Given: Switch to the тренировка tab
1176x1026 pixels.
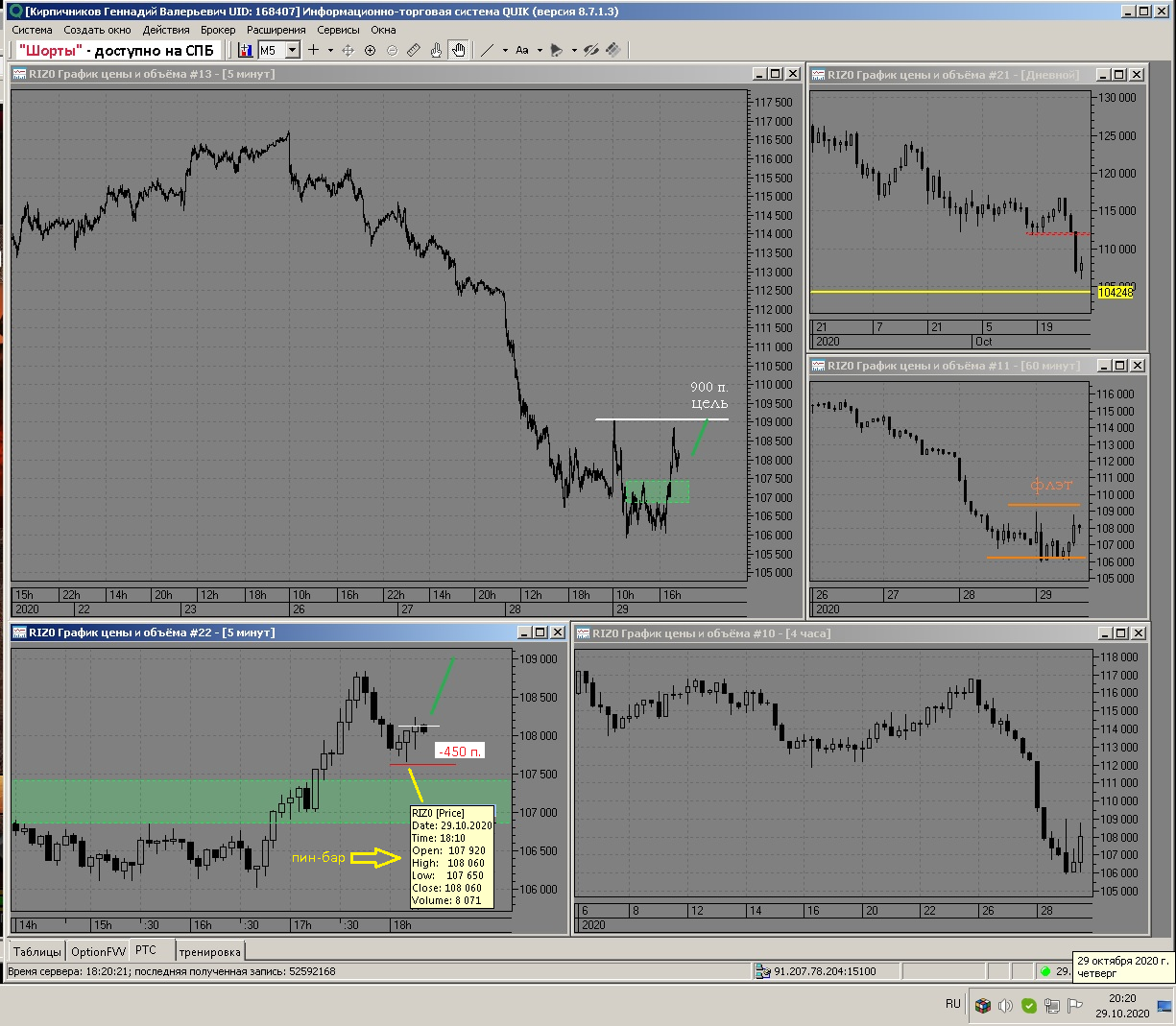Looking at the screenshot, I should point(209,951).
